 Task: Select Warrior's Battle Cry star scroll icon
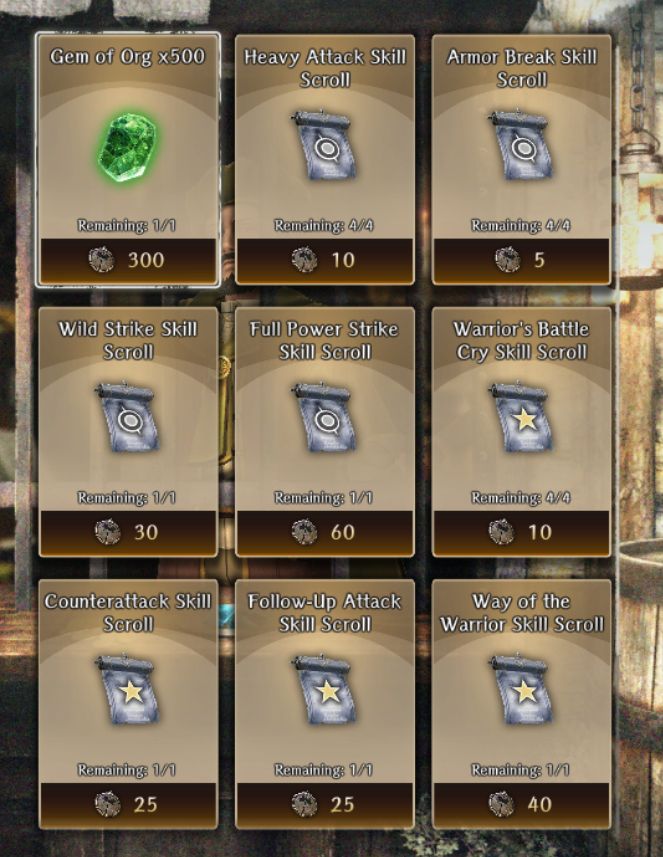521,417
